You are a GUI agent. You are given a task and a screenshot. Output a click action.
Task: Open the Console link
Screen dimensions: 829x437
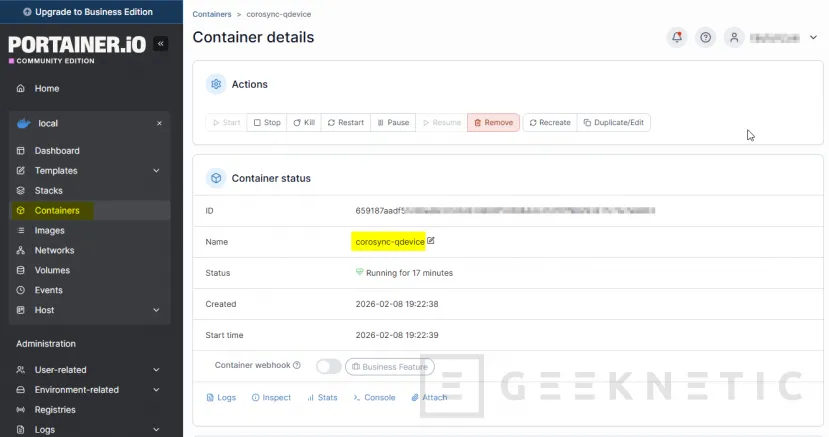[x=374, y=397]
